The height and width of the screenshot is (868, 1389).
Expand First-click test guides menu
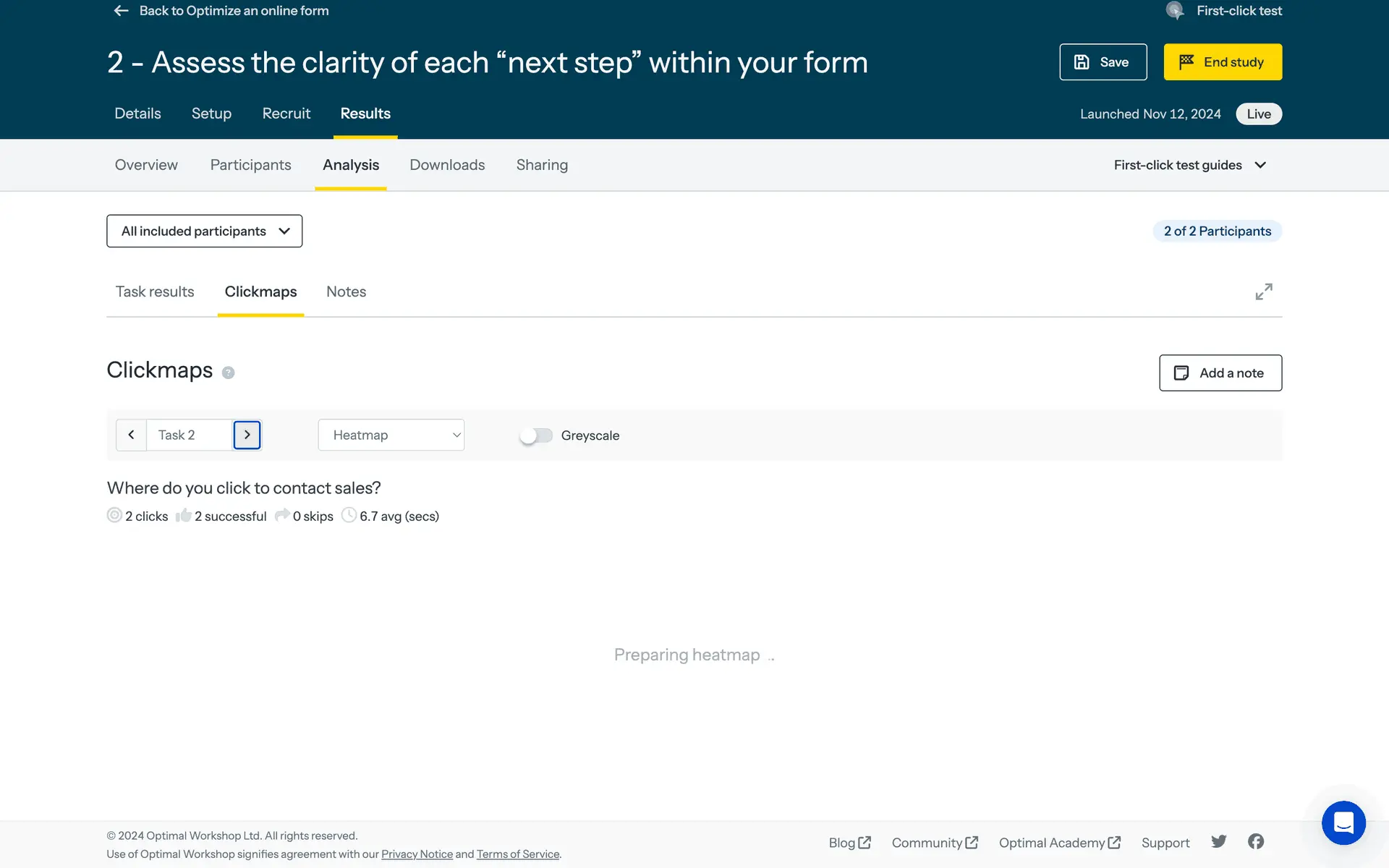click(x=1189, y=165)
